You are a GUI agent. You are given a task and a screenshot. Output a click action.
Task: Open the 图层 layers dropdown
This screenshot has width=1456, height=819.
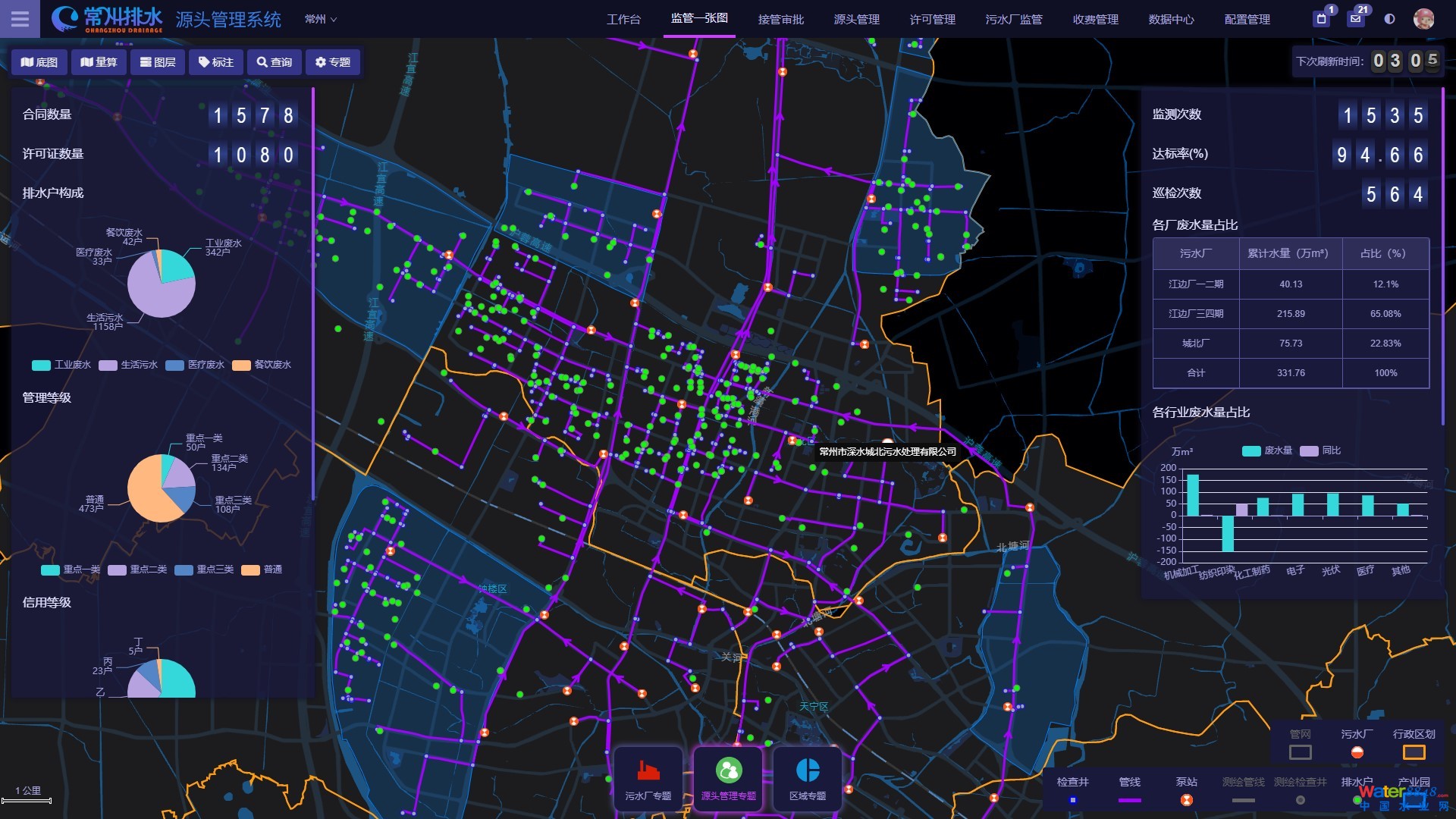click(x=158, y=62)
